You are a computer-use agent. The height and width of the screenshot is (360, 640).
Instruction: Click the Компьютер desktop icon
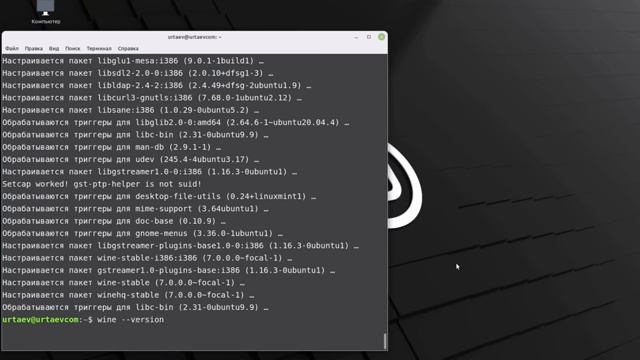[46, 12]
